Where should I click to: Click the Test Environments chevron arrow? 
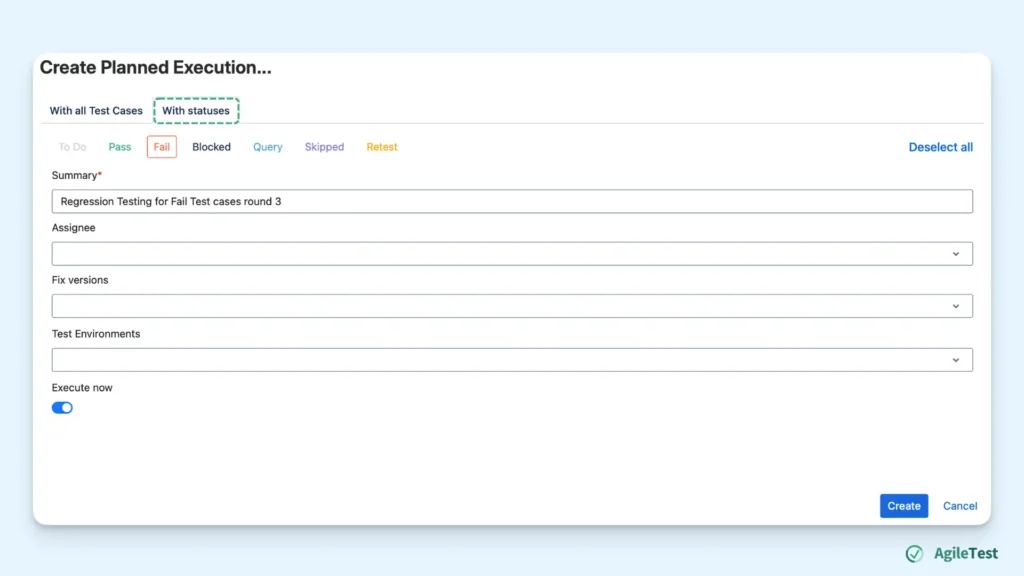pos(955,360)
